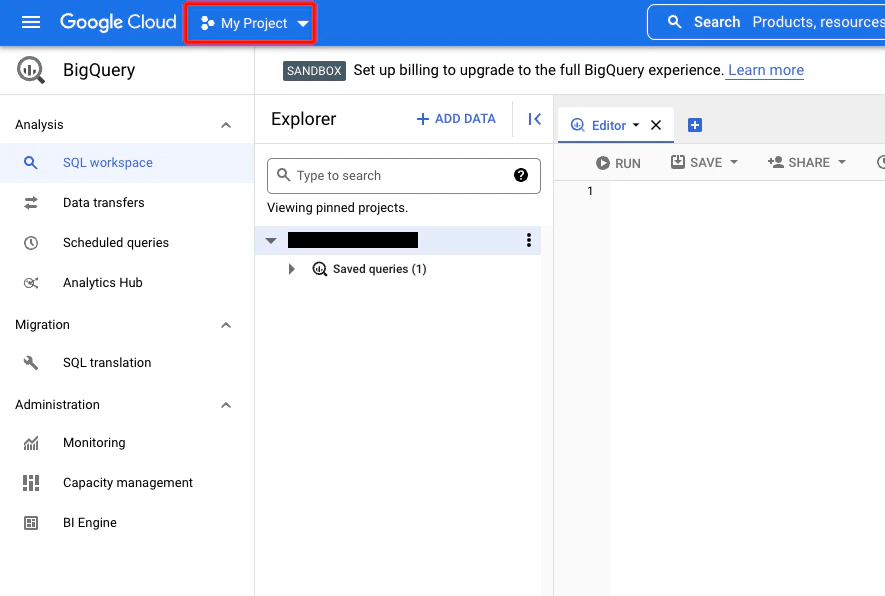Viewport: 885px width, 596px height.
Task: Collapse the Analysis section
Action: click(x=226, y=125)
